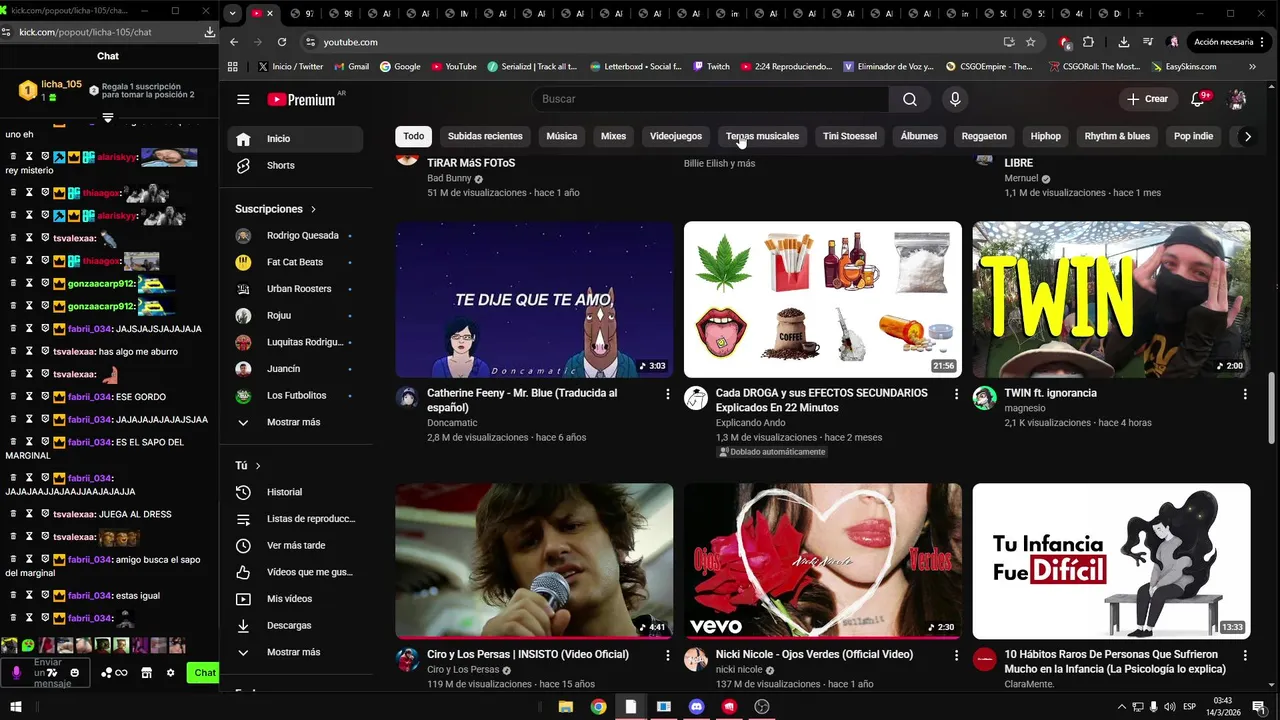Click the purple microphone in Kick chat

(16, 673)
